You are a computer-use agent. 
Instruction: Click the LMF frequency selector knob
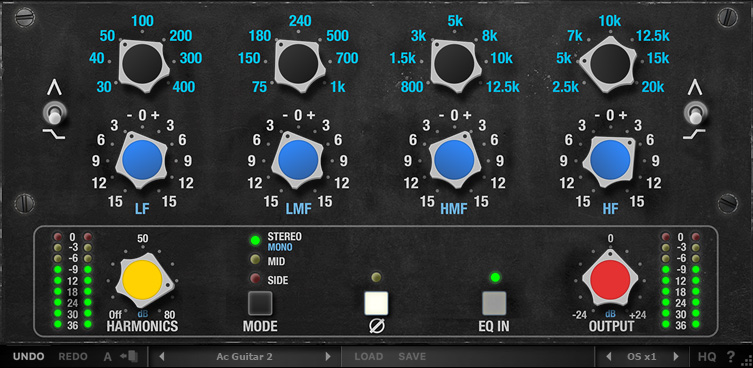pyautogui.click(x=299, y=63)
